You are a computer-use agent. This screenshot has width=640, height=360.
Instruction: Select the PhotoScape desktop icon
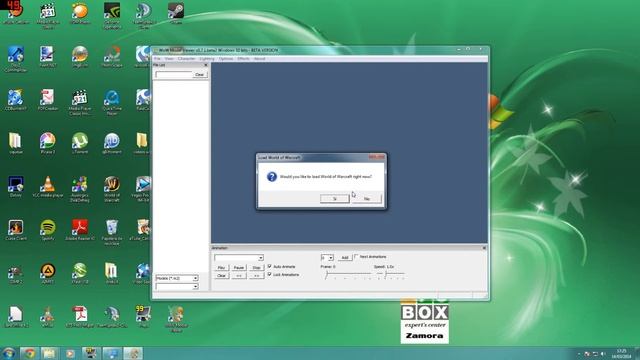tap(111, 57)
